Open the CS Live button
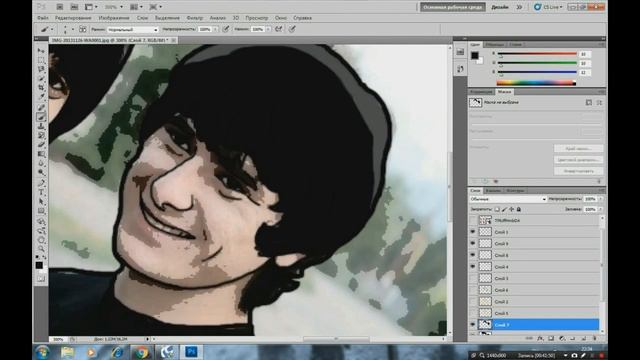Image resolution: width=640 pixels, height=360 pixels. pyautogui.click(x=548, y=7)
